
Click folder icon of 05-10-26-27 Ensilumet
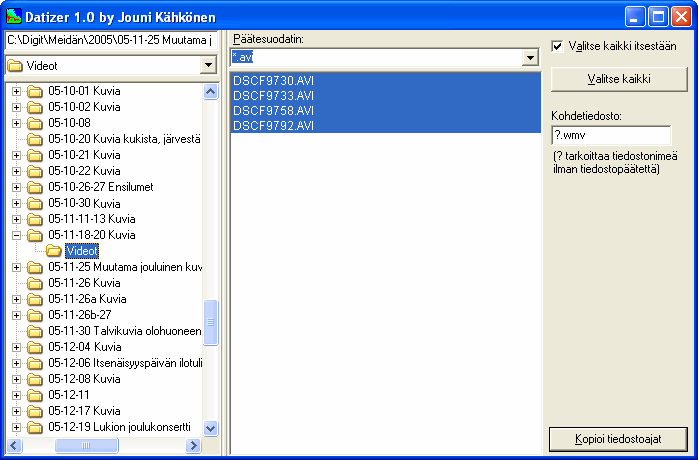pyautogui.click(x=35, y=187)
